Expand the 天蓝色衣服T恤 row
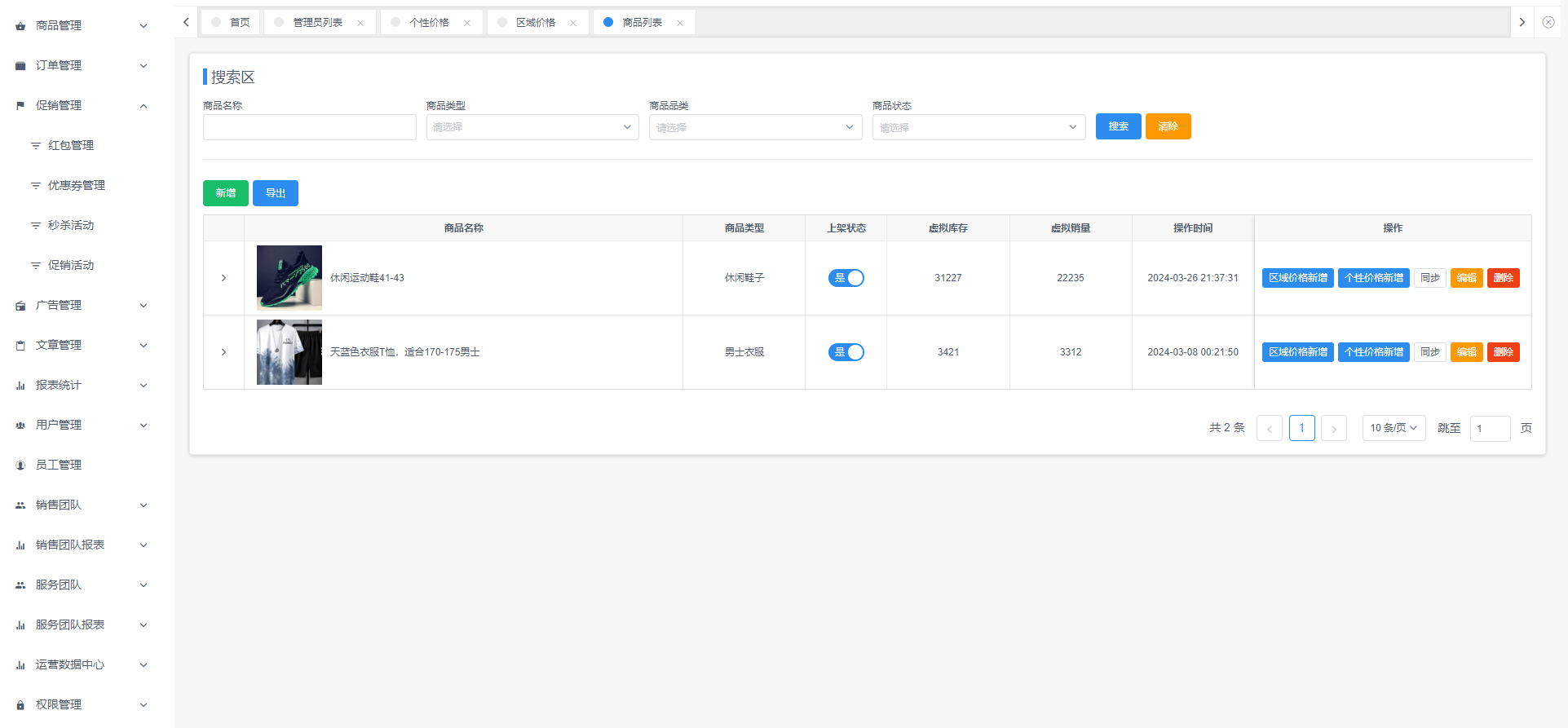The width and height of the screenshot is (1568, 728). pos(223,352)
